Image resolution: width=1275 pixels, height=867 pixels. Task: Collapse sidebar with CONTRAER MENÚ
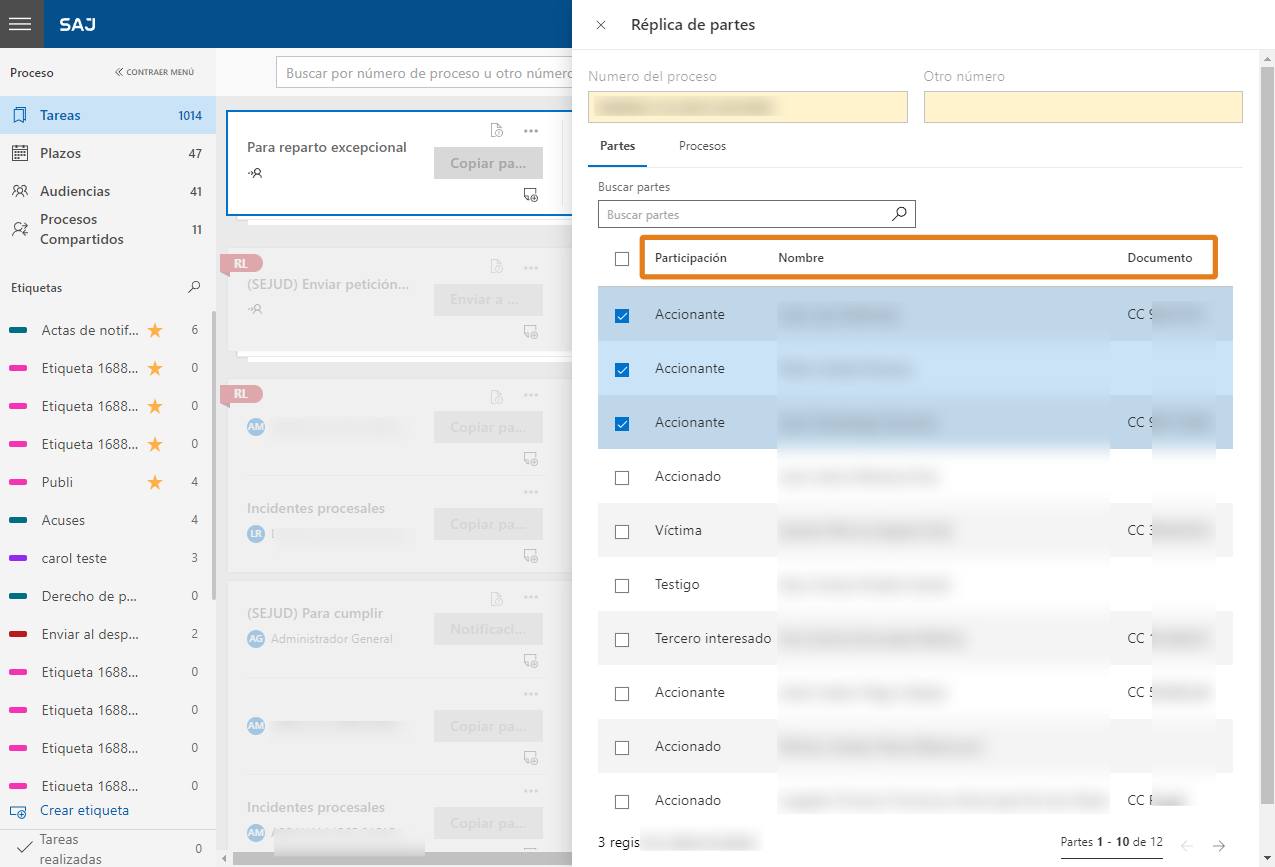point(154,72)
